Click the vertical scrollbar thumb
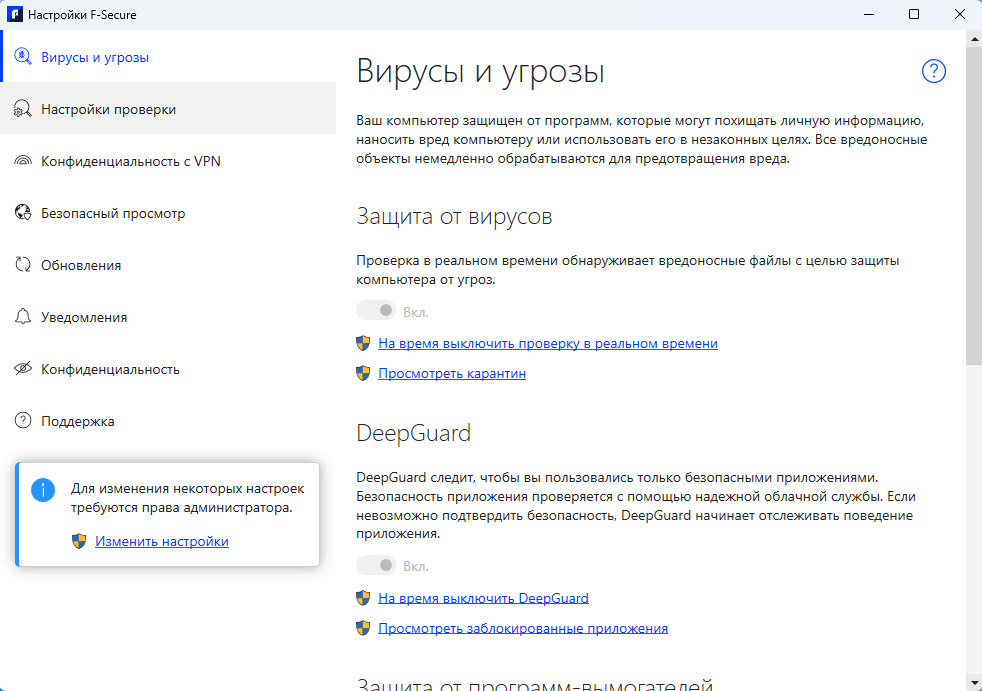 click(974, 205)
